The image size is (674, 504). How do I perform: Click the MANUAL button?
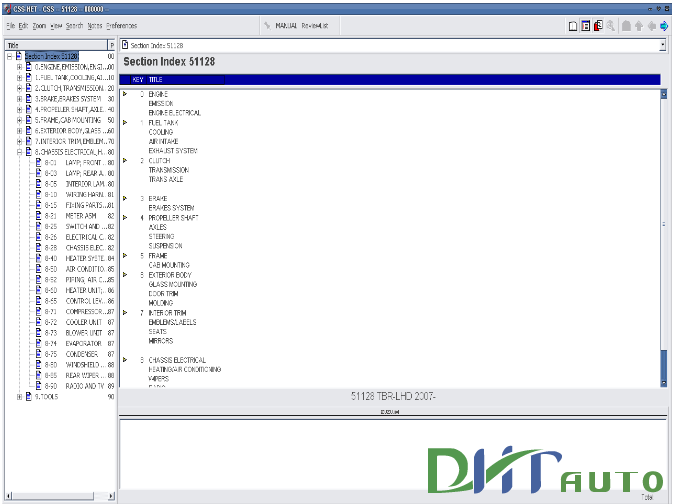(x=286, y=26)
